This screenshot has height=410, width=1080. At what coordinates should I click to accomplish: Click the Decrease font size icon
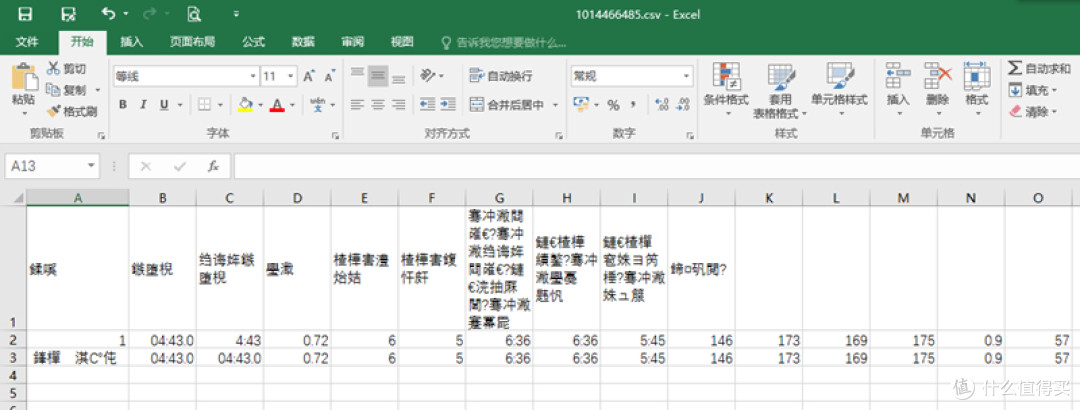329,76
